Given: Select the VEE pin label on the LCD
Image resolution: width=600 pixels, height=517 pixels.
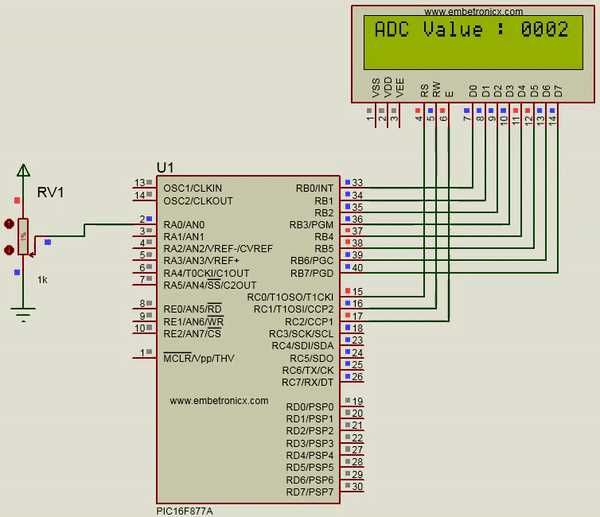Looking at the screenshot, I should click(400, 87).
